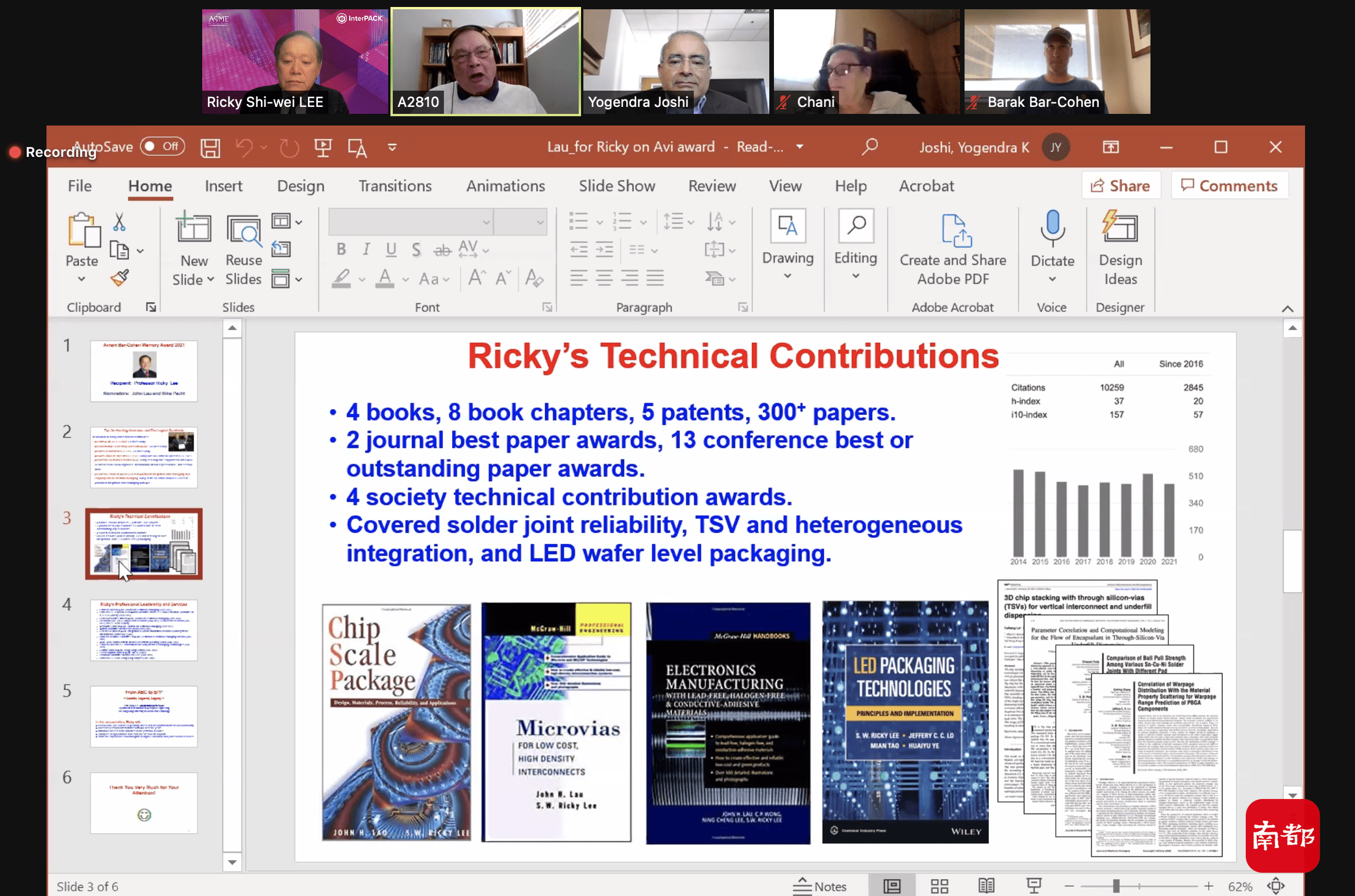Image resolution: width=1355 pixels, height=896 pixels.
Task: Toggle the AutoSave switch
Action: (x=162, y=146)
